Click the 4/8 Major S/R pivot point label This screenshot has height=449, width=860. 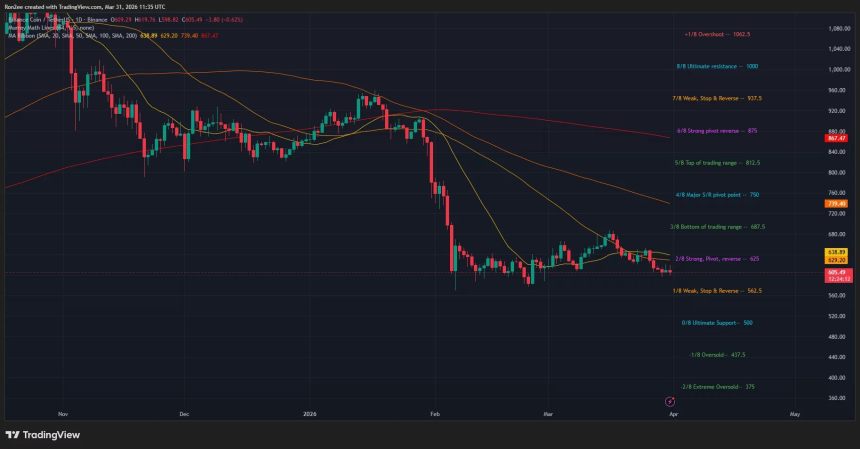[x=719, y=195]
